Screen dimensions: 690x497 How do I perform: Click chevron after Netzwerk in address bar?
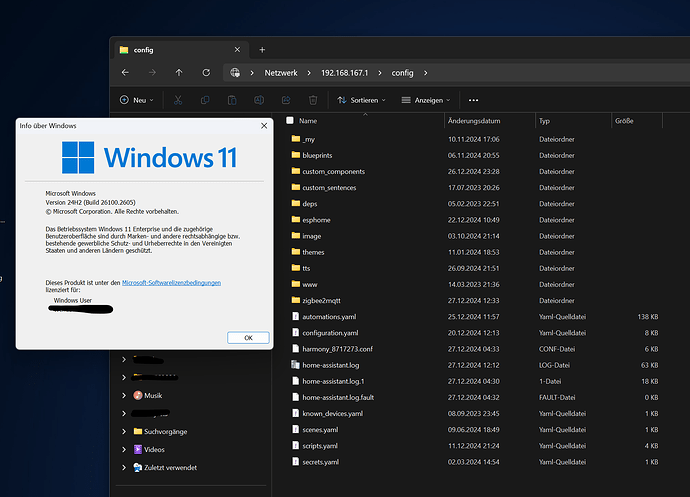click(x=309, y=73)
